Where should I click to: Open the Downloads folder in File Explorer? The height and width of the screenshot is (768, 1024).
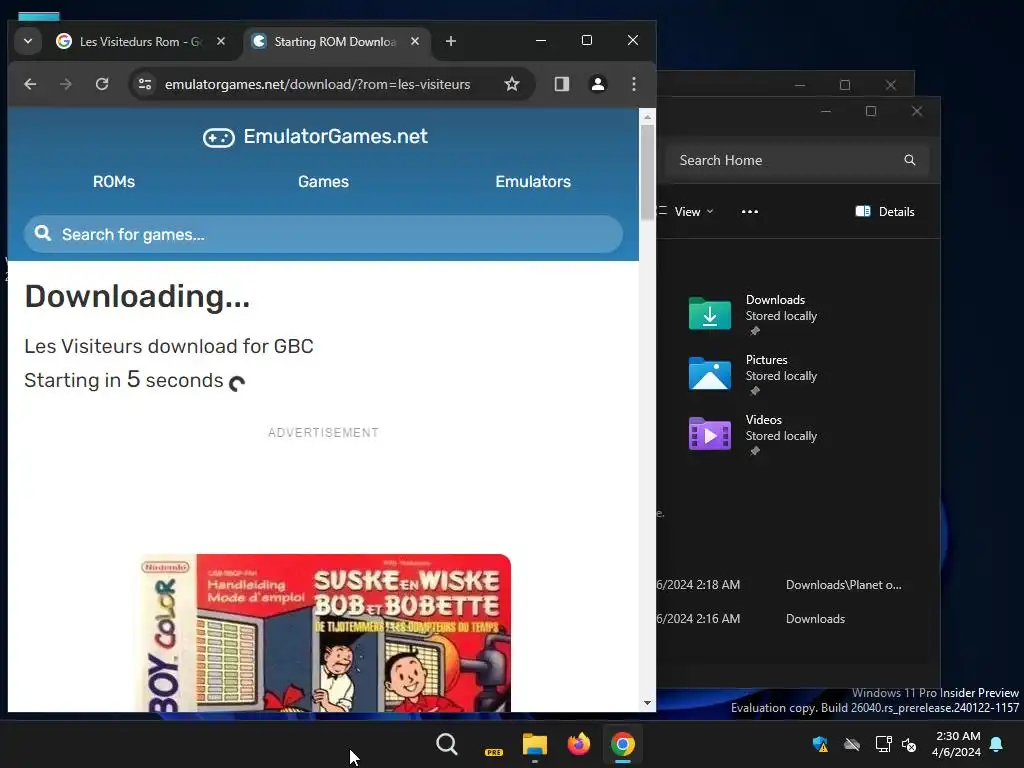click(752, 313)
